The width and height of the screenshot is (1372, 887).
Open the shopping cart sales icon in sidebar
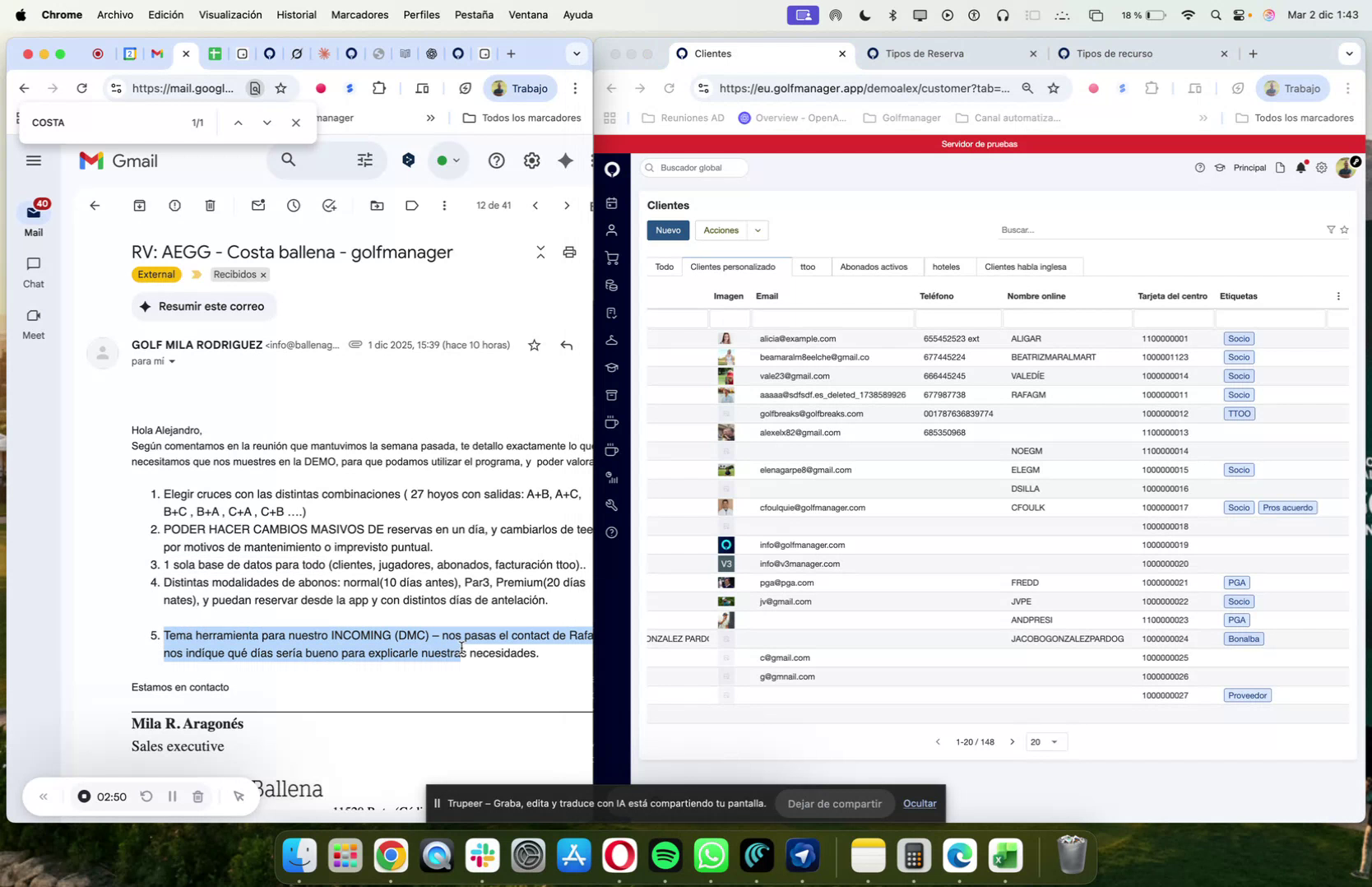tap(612, 258)
